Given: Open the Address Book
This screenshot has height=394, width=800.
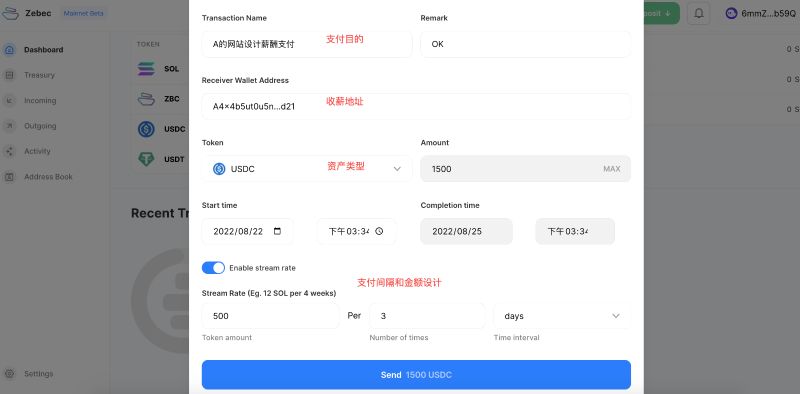Looking at the screenshot, I should 48,177.
